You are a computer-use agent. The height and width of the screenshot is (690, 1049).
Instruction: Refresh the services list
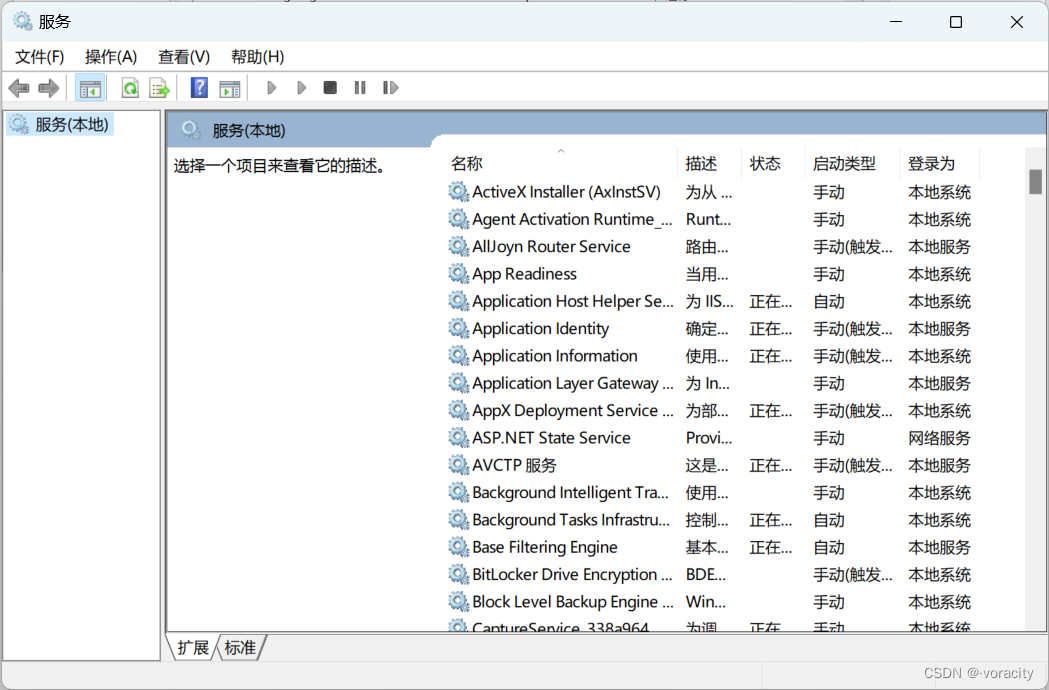tap(129, 88)
